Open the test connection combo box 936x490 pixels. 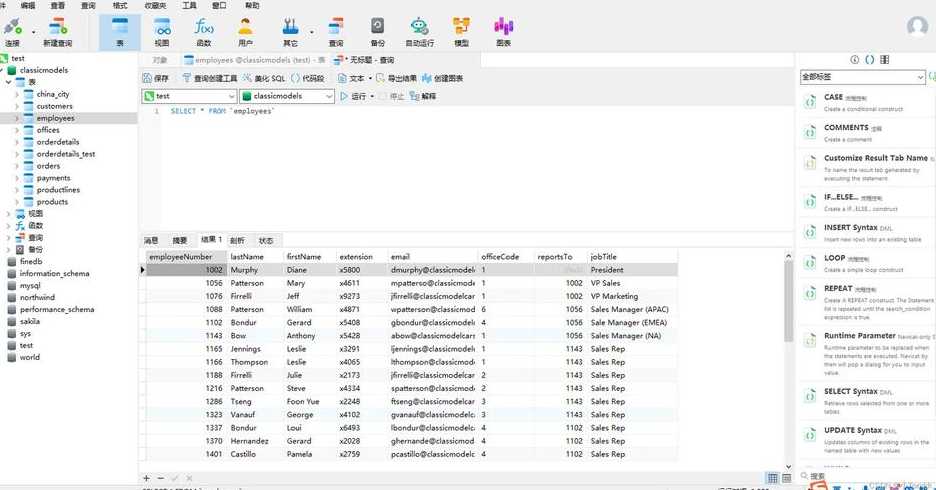coord(189,96)
